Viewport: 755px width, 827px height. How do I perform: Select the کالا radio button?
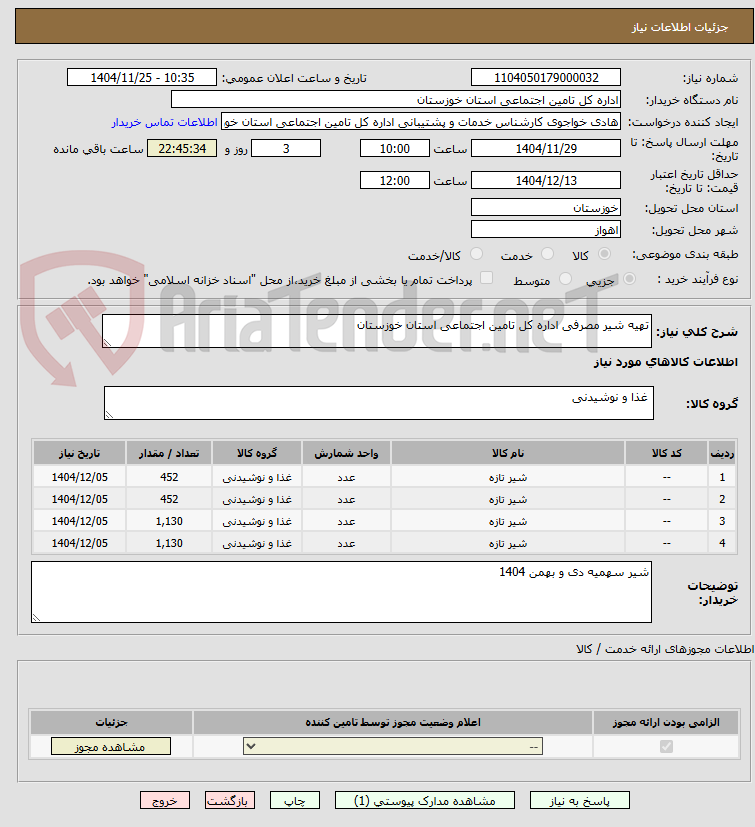pos(604,254)
